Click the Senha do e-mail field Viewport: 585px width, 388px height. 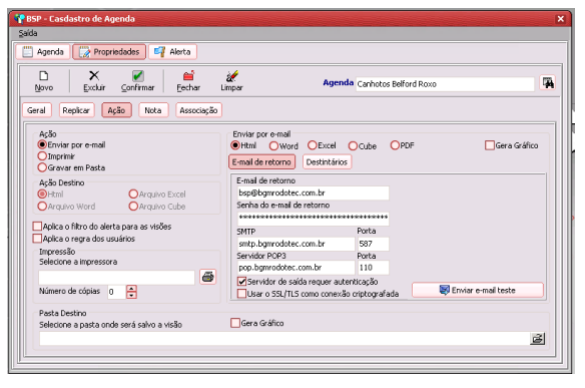(313, 218)
